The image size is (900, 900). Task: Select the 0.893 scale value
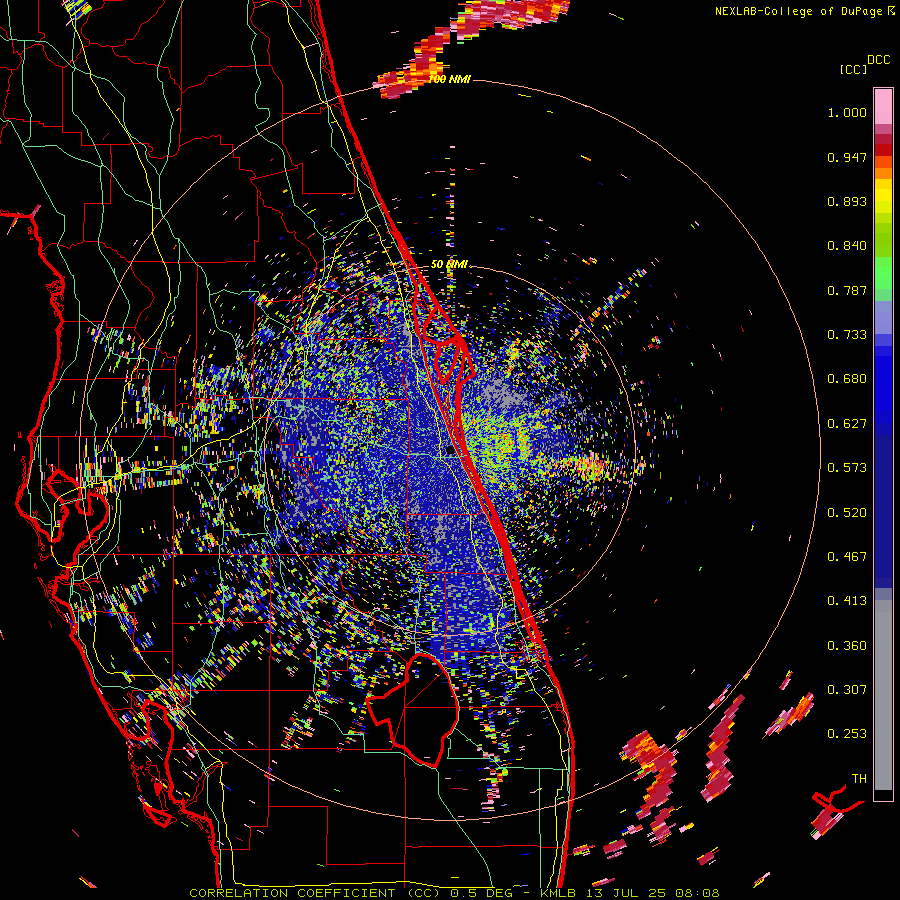pyautogui.click(x=847, y=201)
